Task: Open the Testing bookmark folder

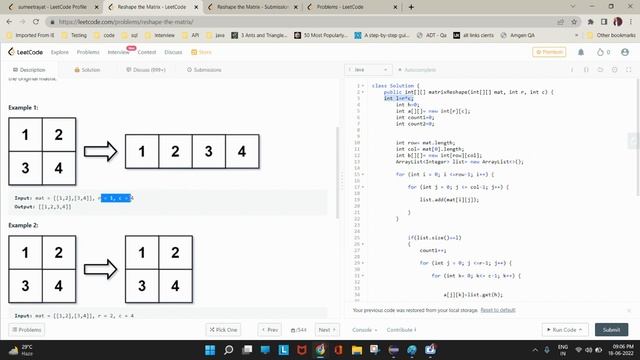Action: (x=74, y=36)
